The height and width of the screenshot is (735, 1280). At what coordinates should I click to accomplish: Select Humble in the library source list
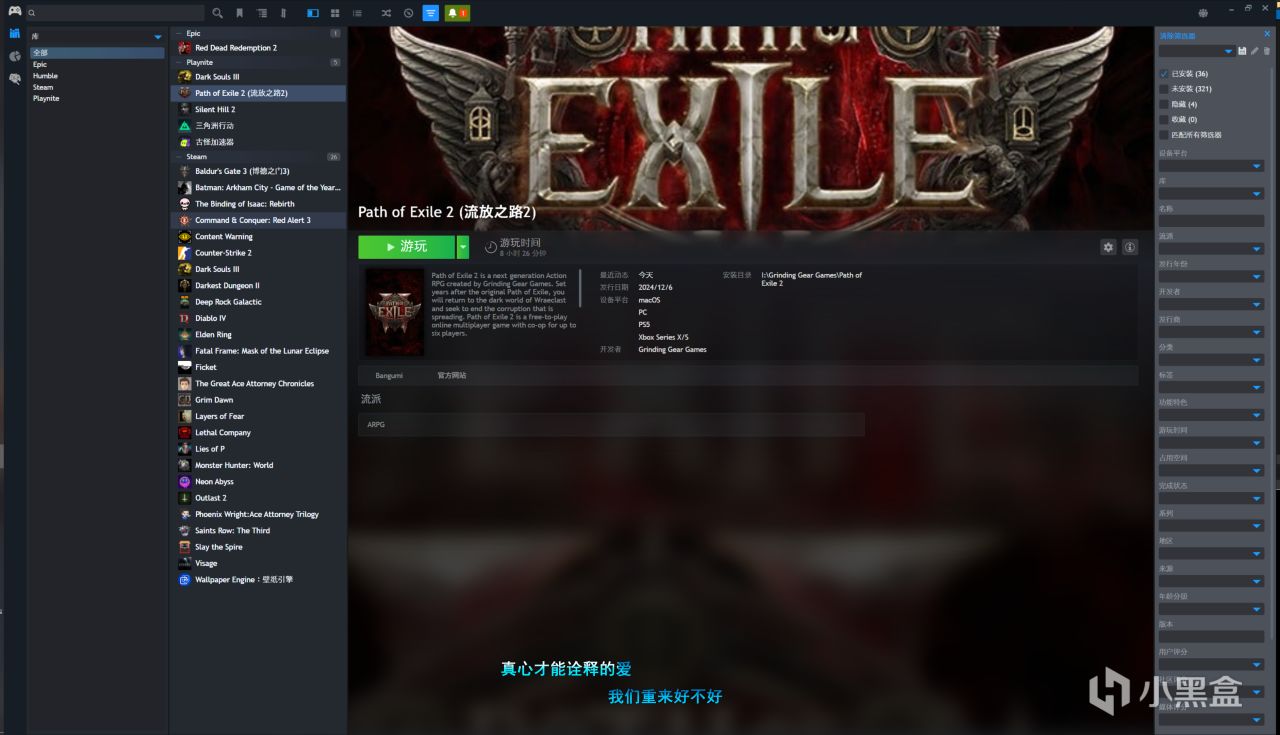(97, 76)
